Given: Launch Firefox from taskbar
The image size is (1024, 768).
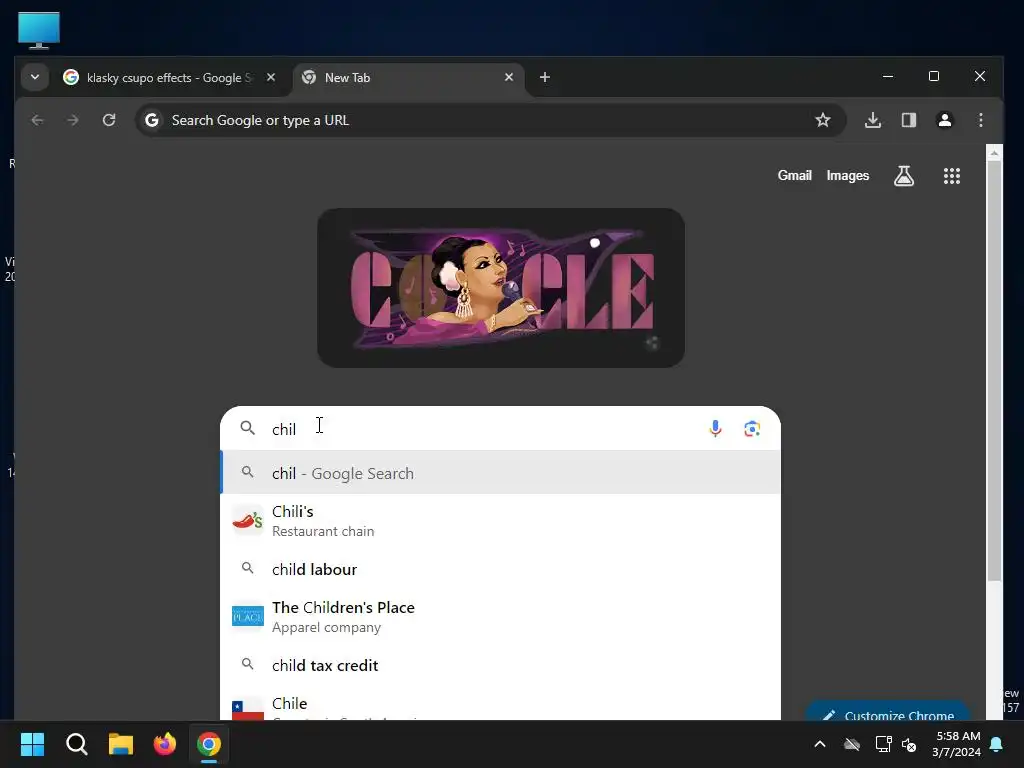Looking at the screenshot, I should point(165,744).
